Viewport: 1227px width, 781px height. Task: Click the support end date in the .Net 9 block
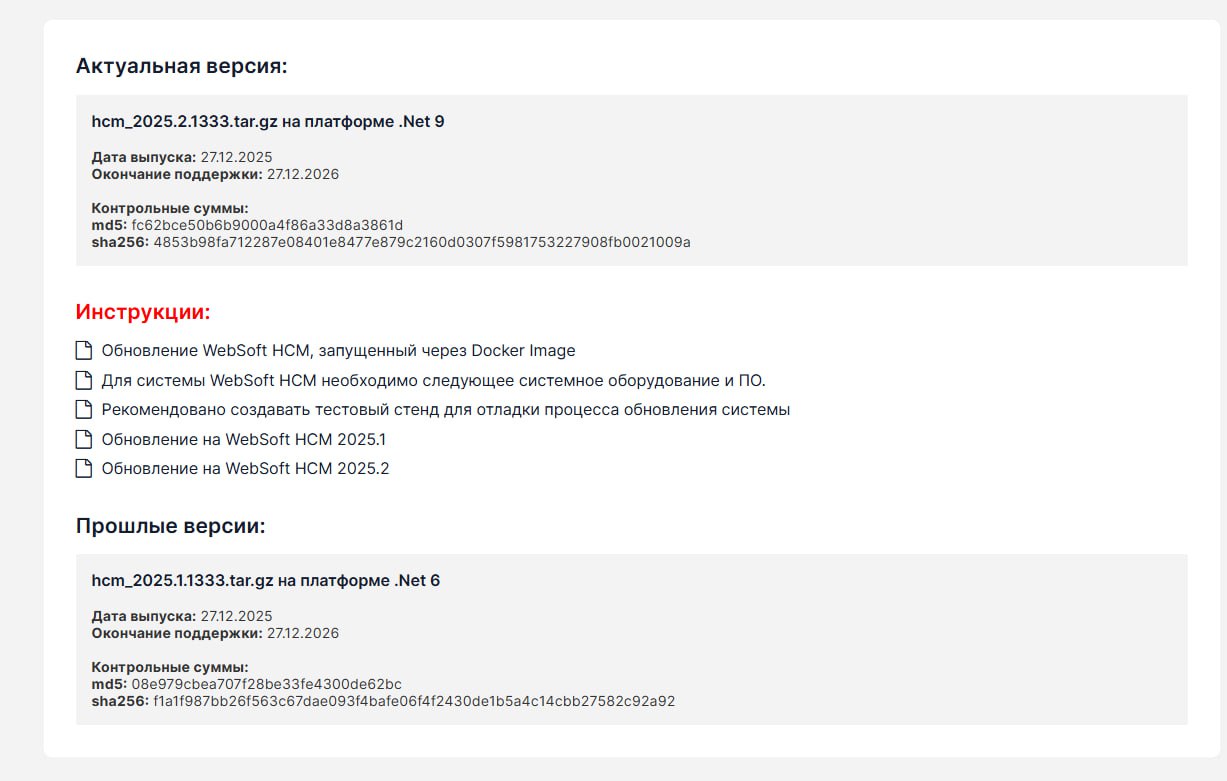pos(302,174)
